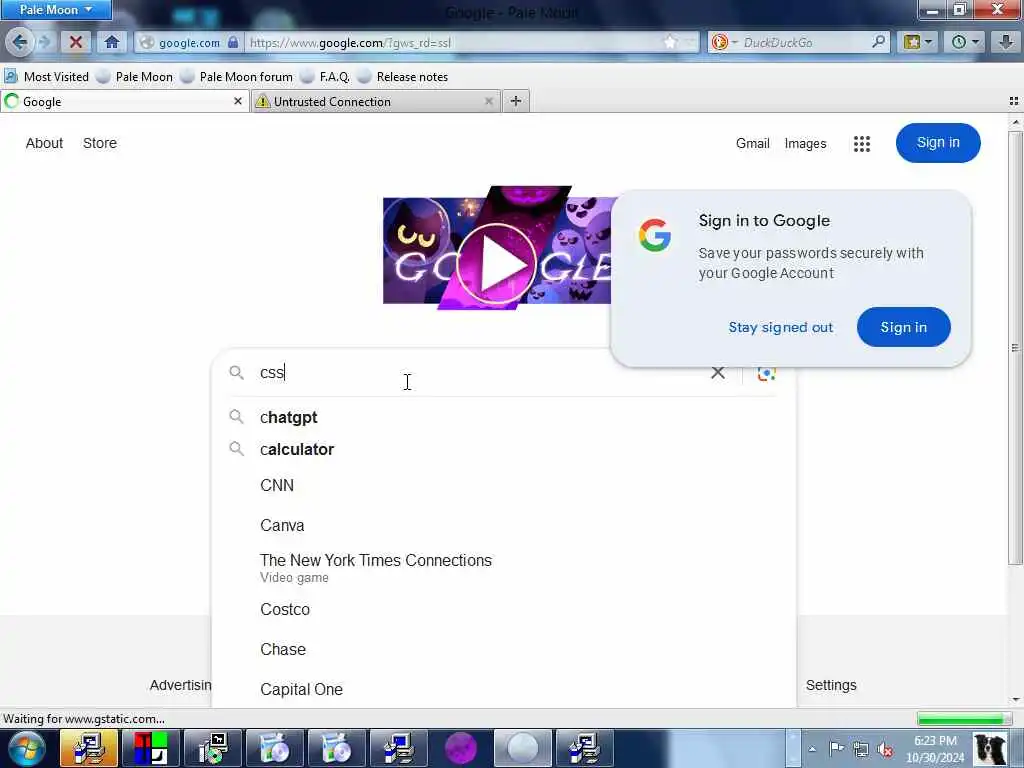Open the red-green-blue squares taskbar icon
The image size is (1024, 768).
click(151, 748)
